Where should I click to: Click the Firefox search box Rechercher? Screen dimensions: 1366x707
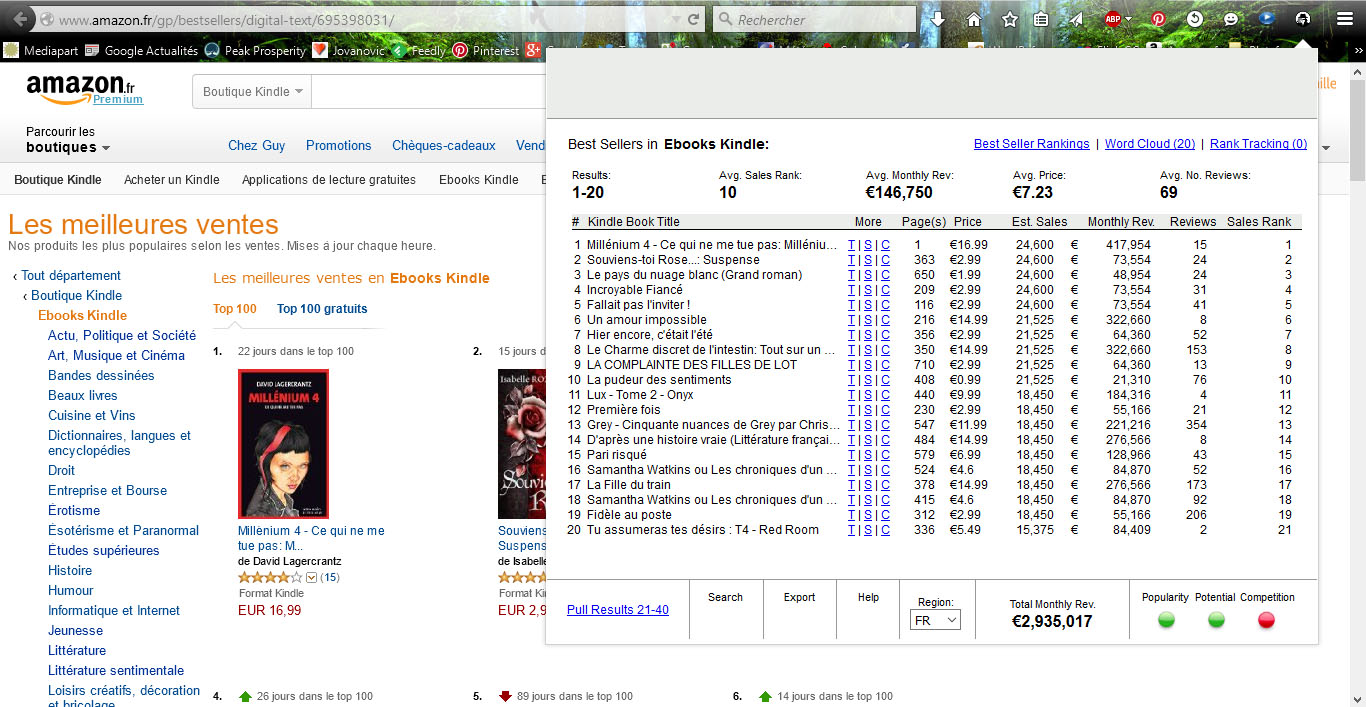(815, 19)
